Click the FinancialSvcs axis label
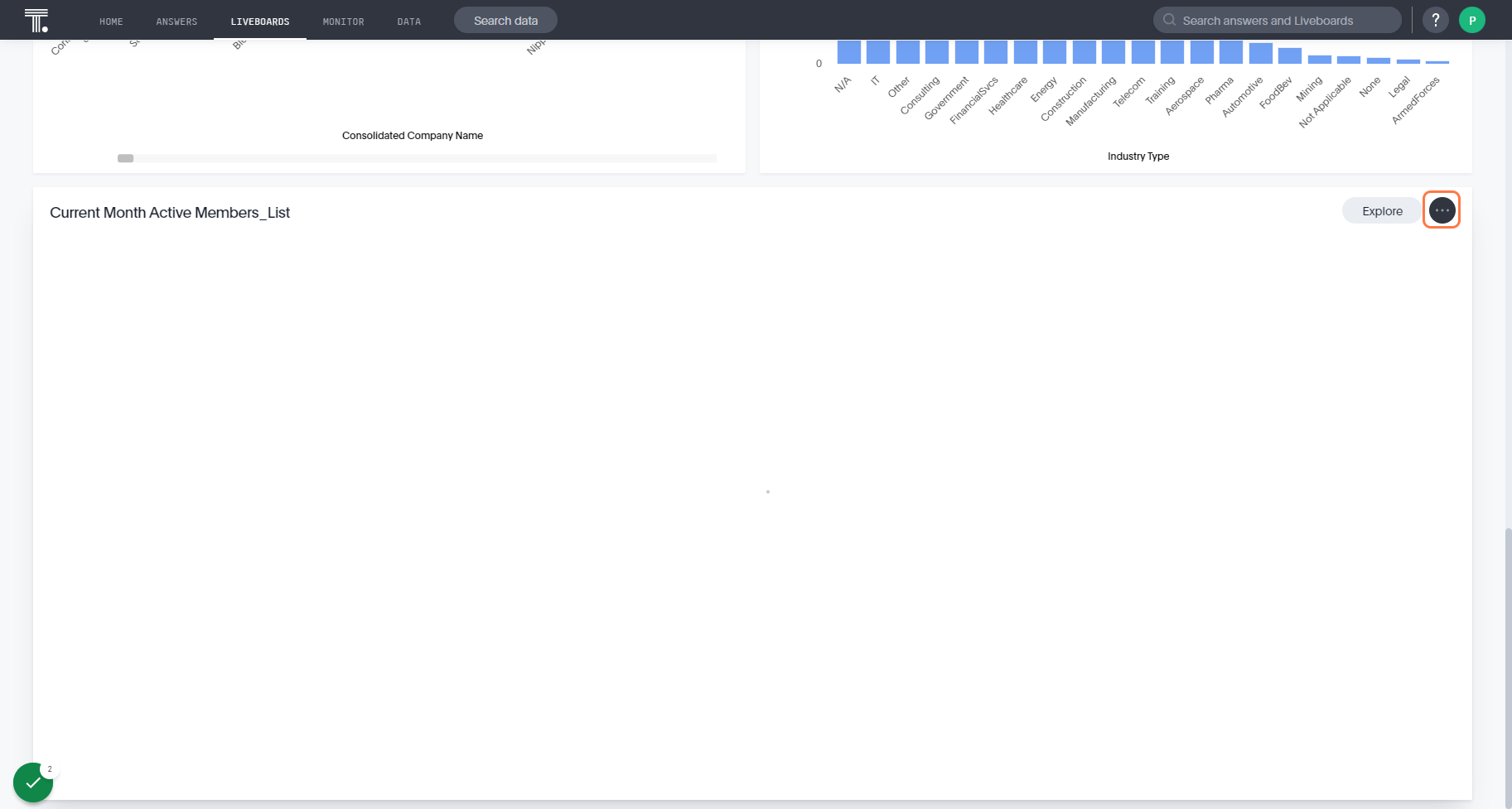1512x809 pixels. coord(974,100)
